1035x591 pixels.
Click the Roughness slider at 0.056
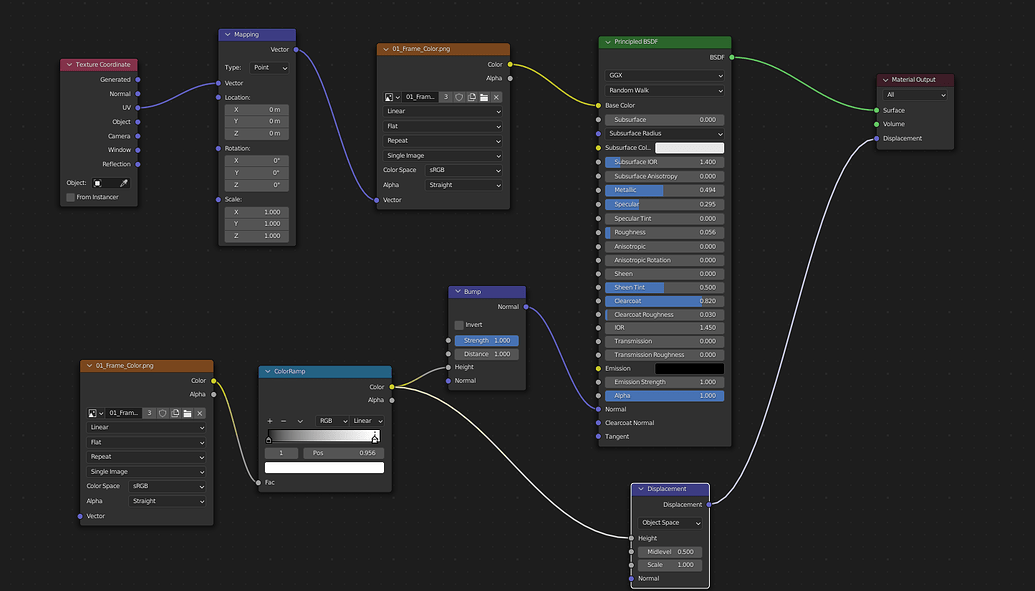coord(665,232)
